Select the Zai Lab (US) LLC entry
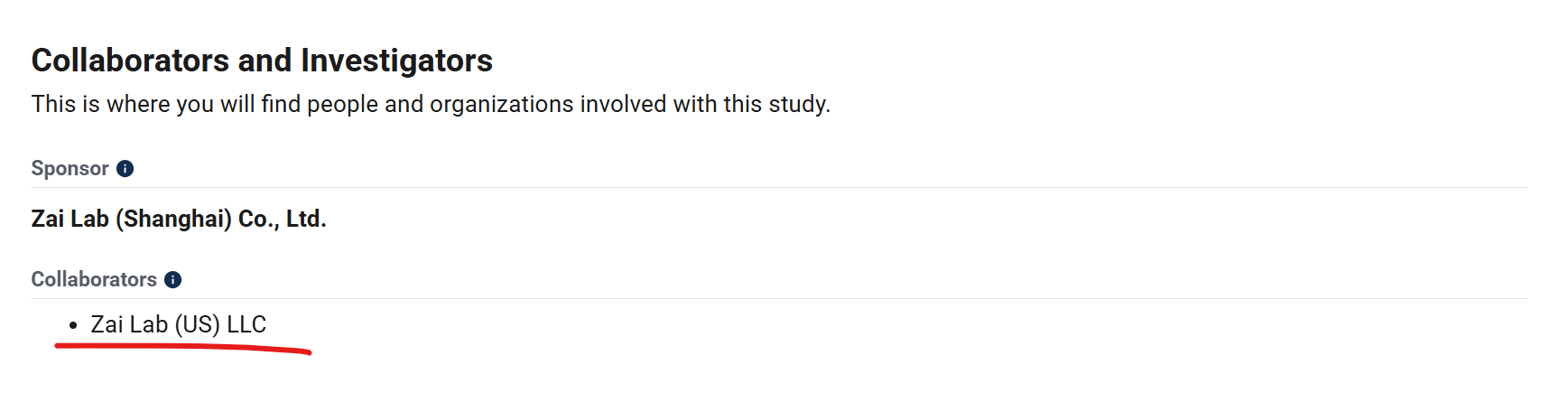 click(x=178, y=324)
